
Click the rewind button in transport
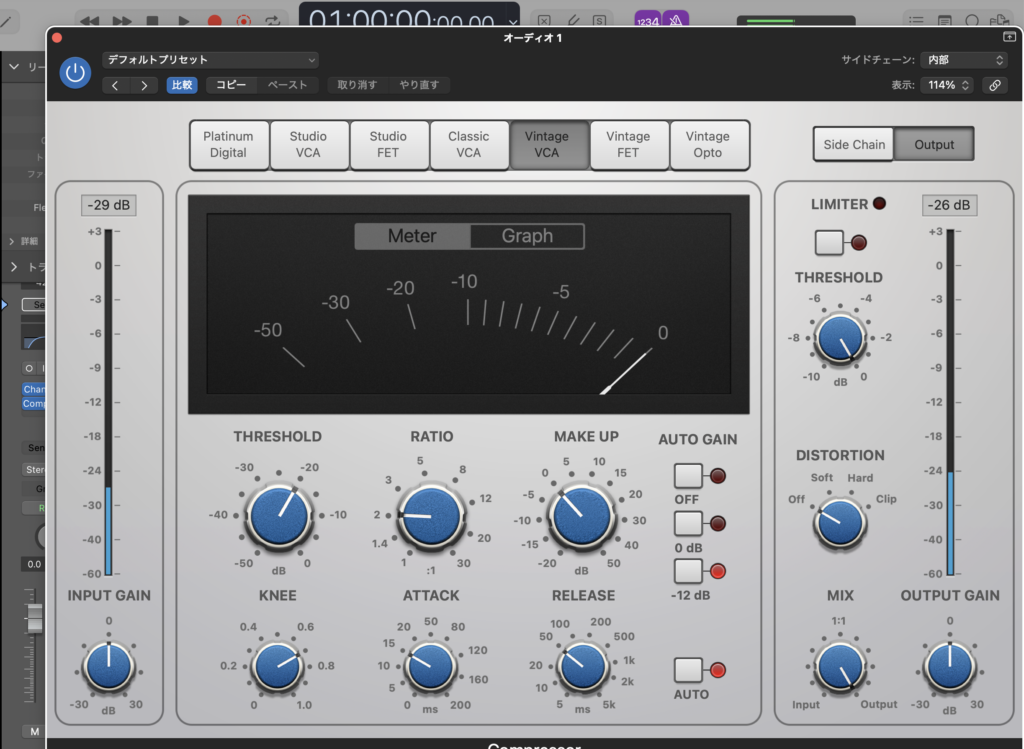point(89,20)
